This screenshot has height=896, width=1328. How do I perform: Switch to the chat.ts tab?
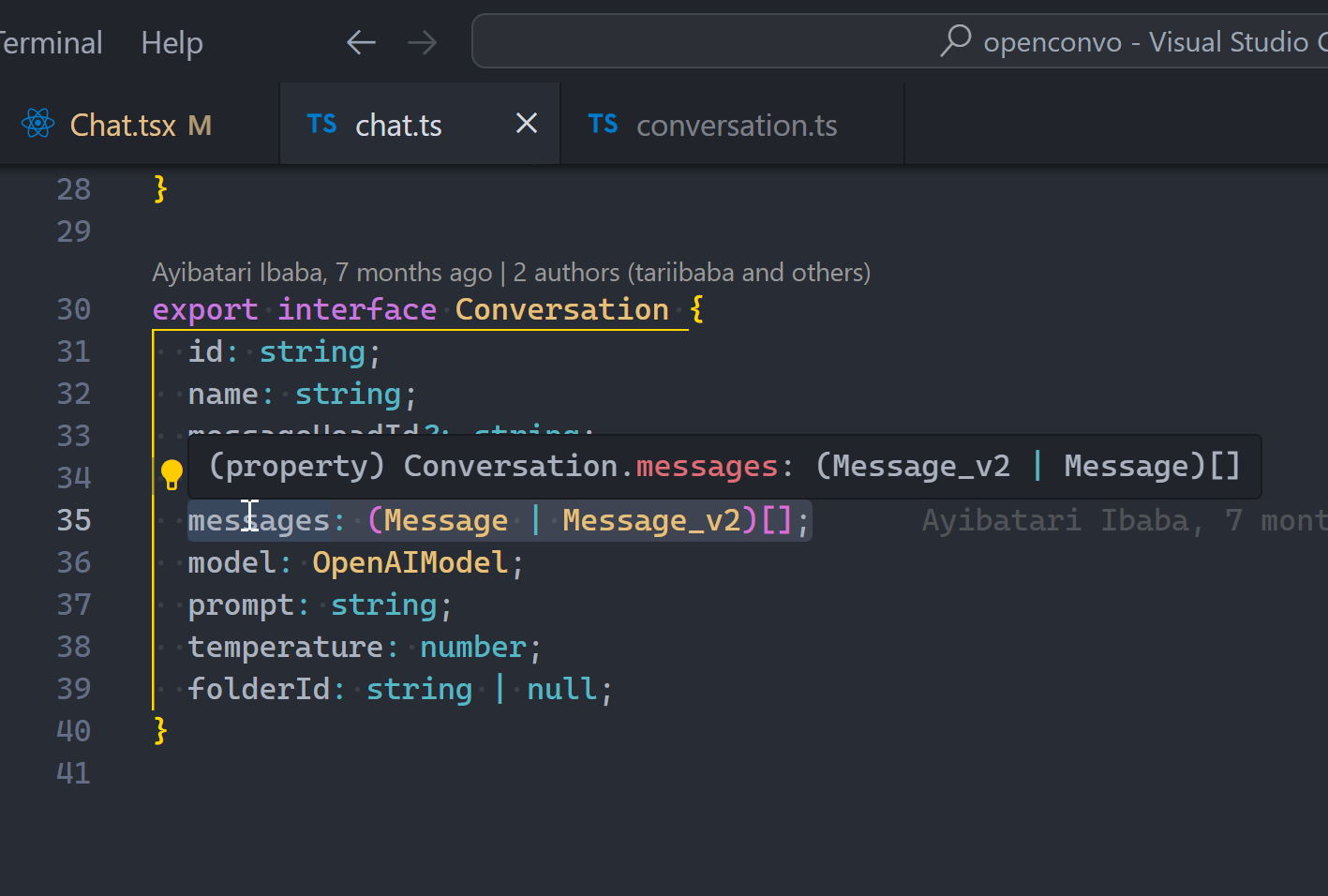pyautogui.click(x=398, y=125)
